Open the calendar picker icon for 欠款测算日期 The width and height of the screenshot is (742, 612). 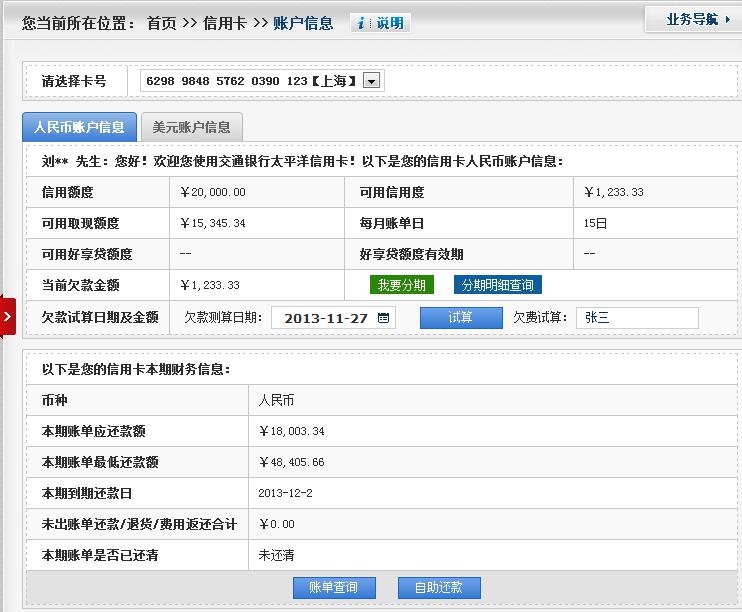pos(383,318)
